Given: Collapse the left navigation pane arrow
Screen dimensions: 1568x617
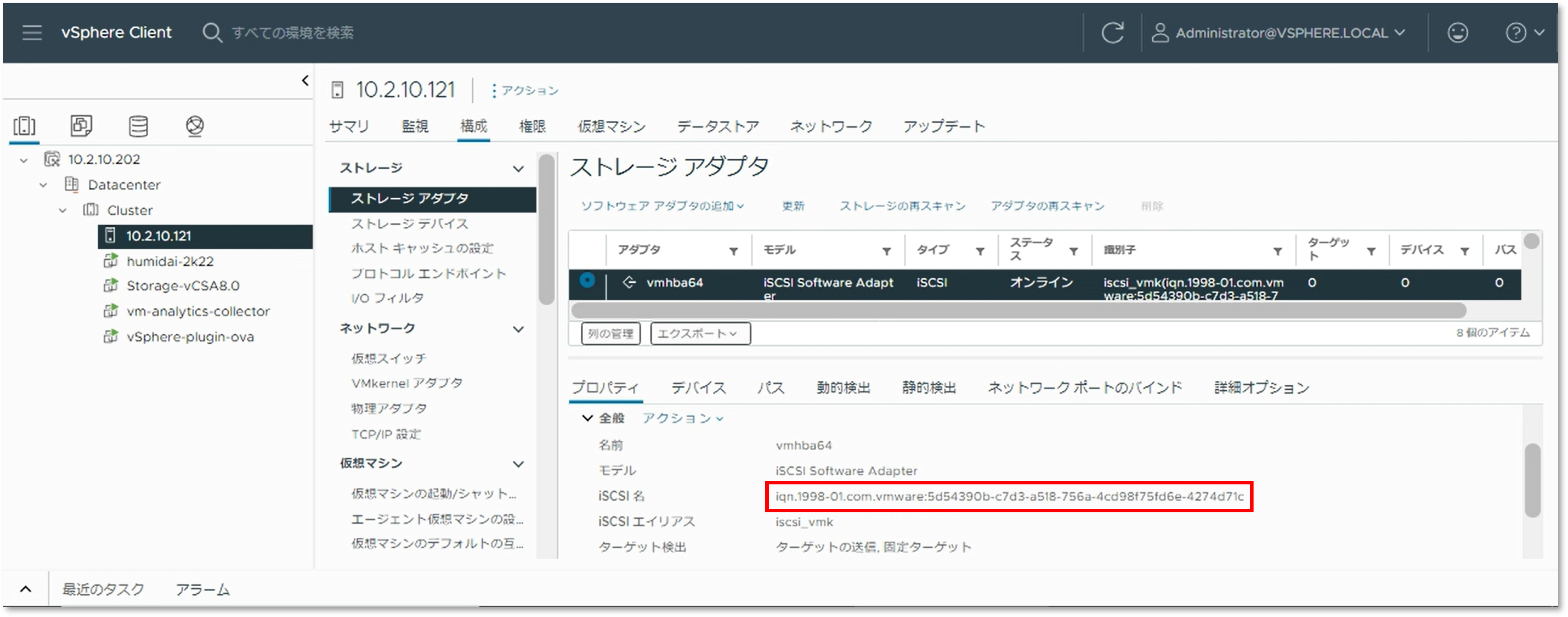Looking at the screenshot, I should point(305,80).
